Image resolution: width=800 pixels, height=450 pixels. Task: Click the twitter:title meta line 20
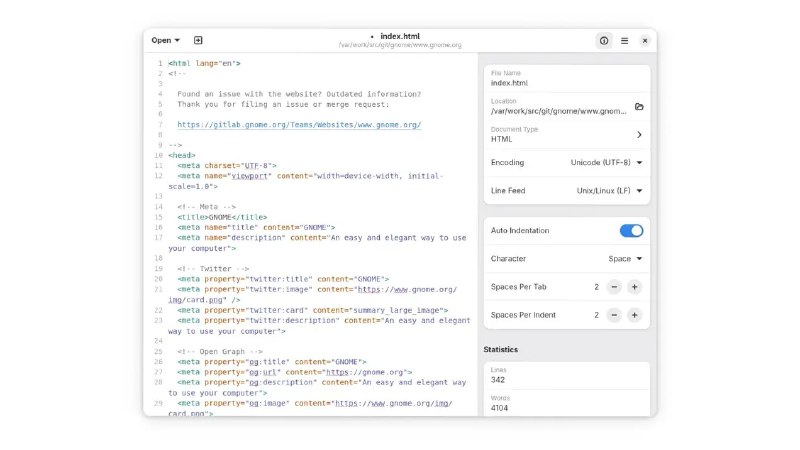[283, 279]
